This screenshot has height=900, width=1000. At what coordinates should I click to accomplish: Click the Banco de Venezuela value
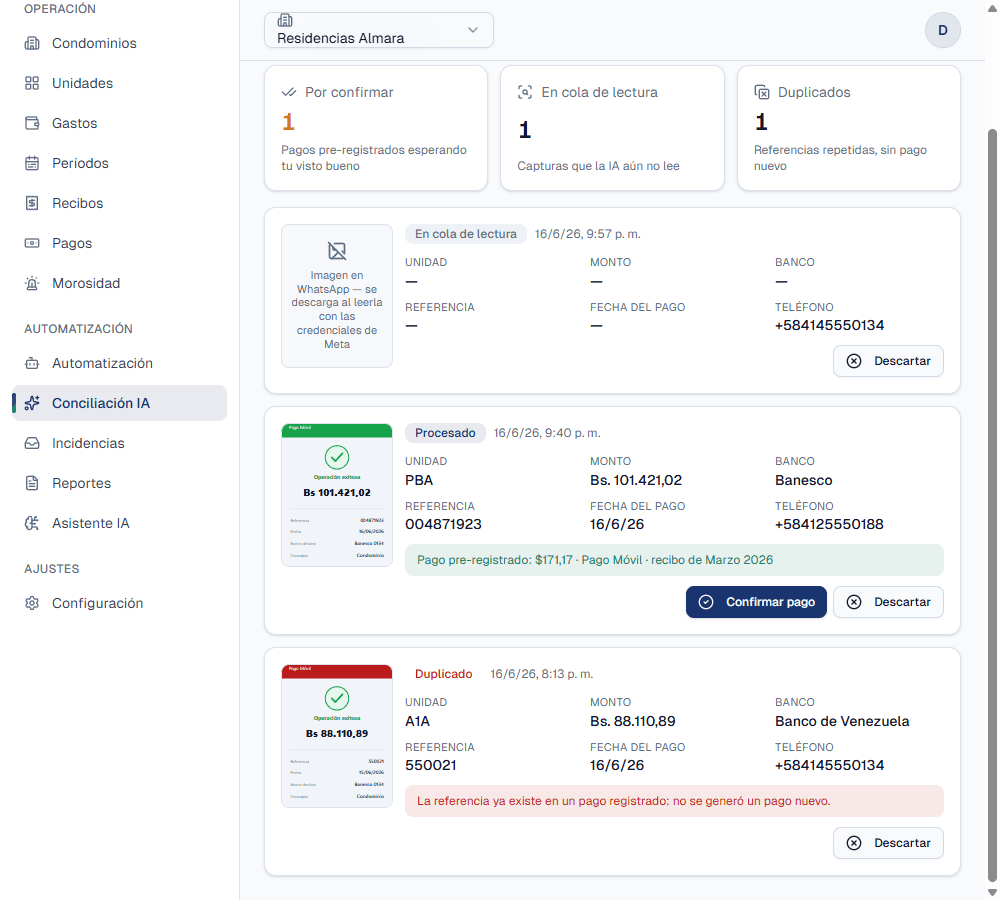coord(842,721)
